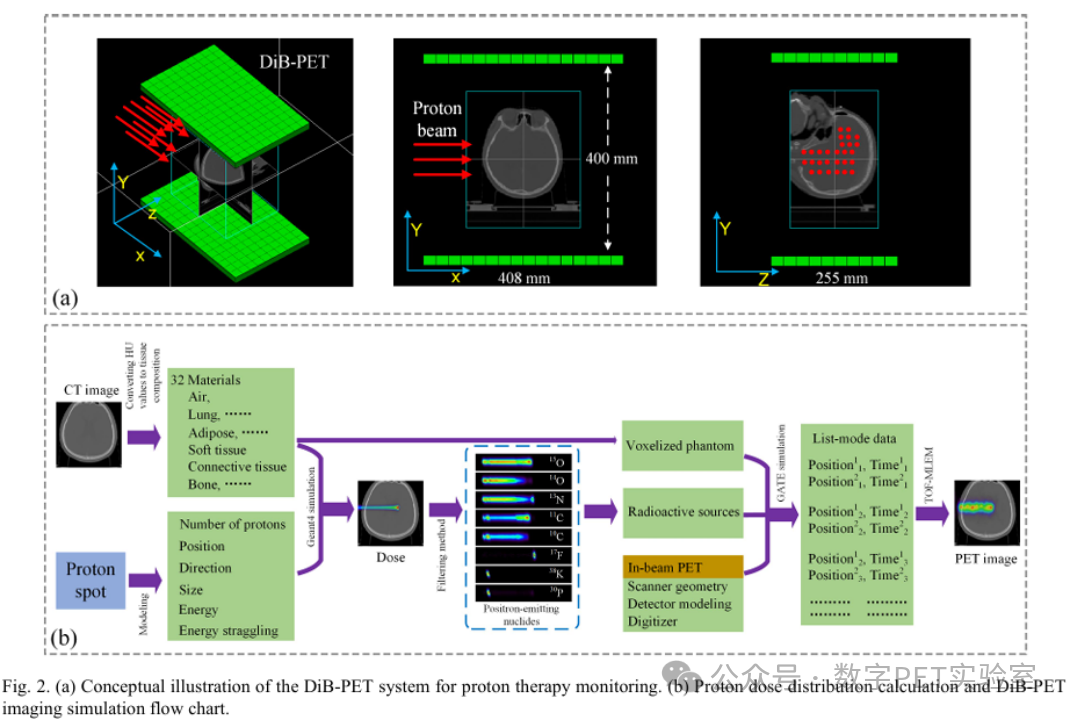This screenshot has height=720, width=1070.
Task: Click the Radioactive sources box
Action: (x=683, y=512)
